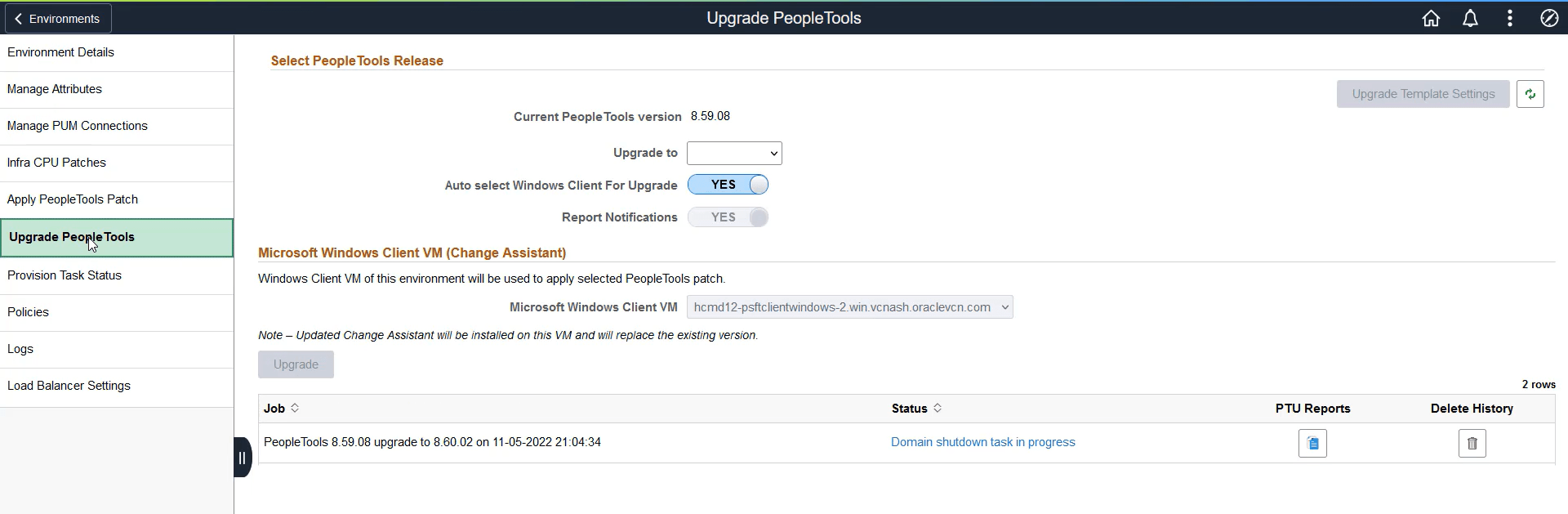Open the Domain shutdown task in progress link
Viewport: 1568px width, 514px height.
983,442
